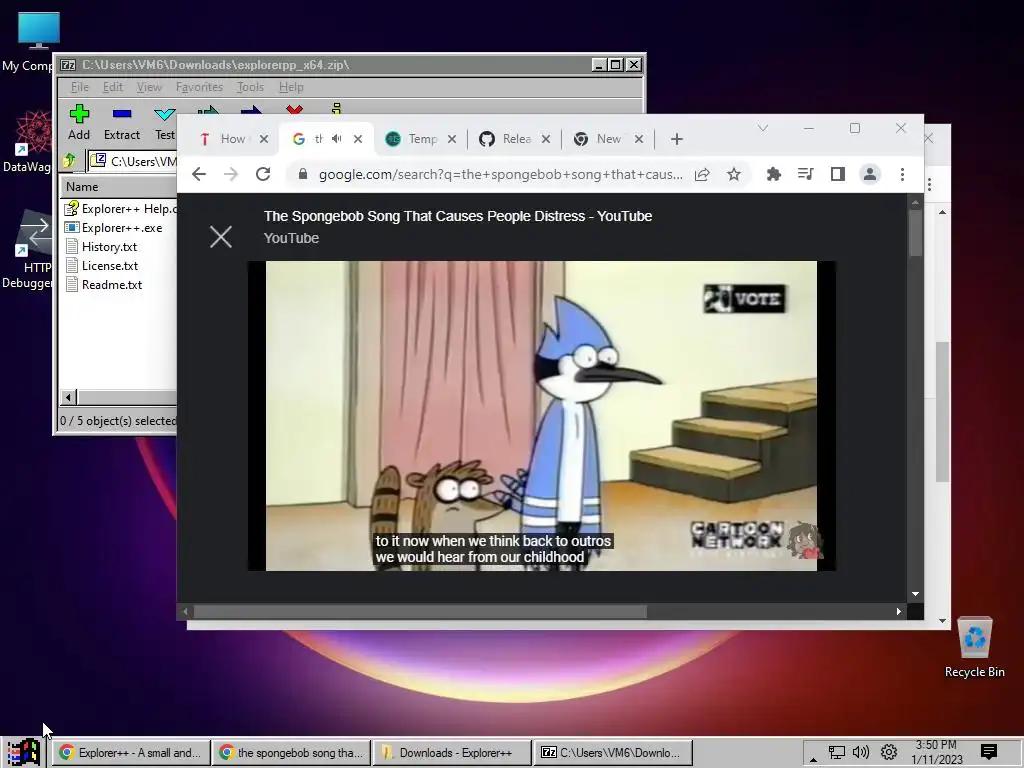Share this page from address bar
1024x768 pixels.
[702, 174]
